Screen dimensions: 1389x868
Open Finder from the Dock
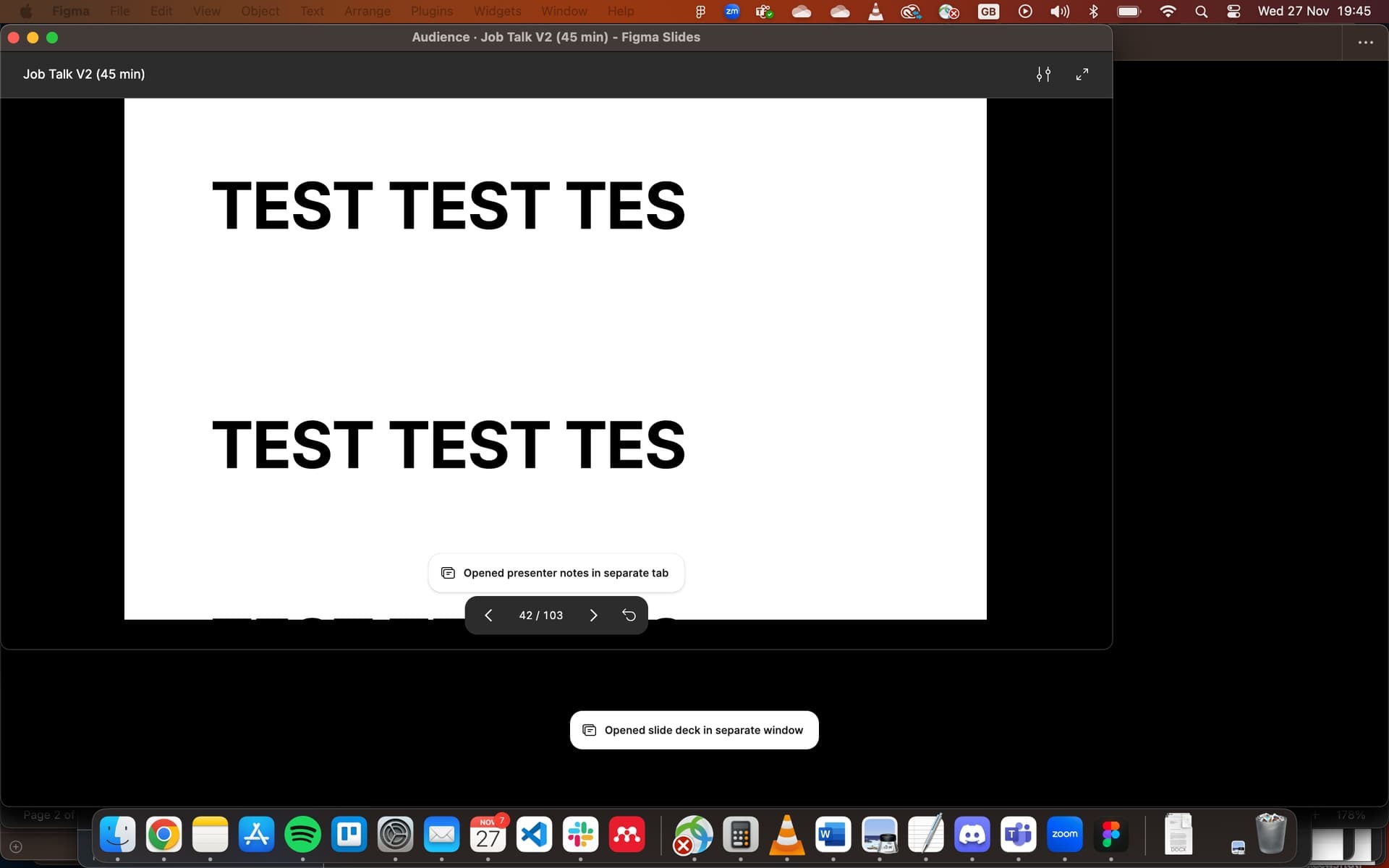(118, 835)
